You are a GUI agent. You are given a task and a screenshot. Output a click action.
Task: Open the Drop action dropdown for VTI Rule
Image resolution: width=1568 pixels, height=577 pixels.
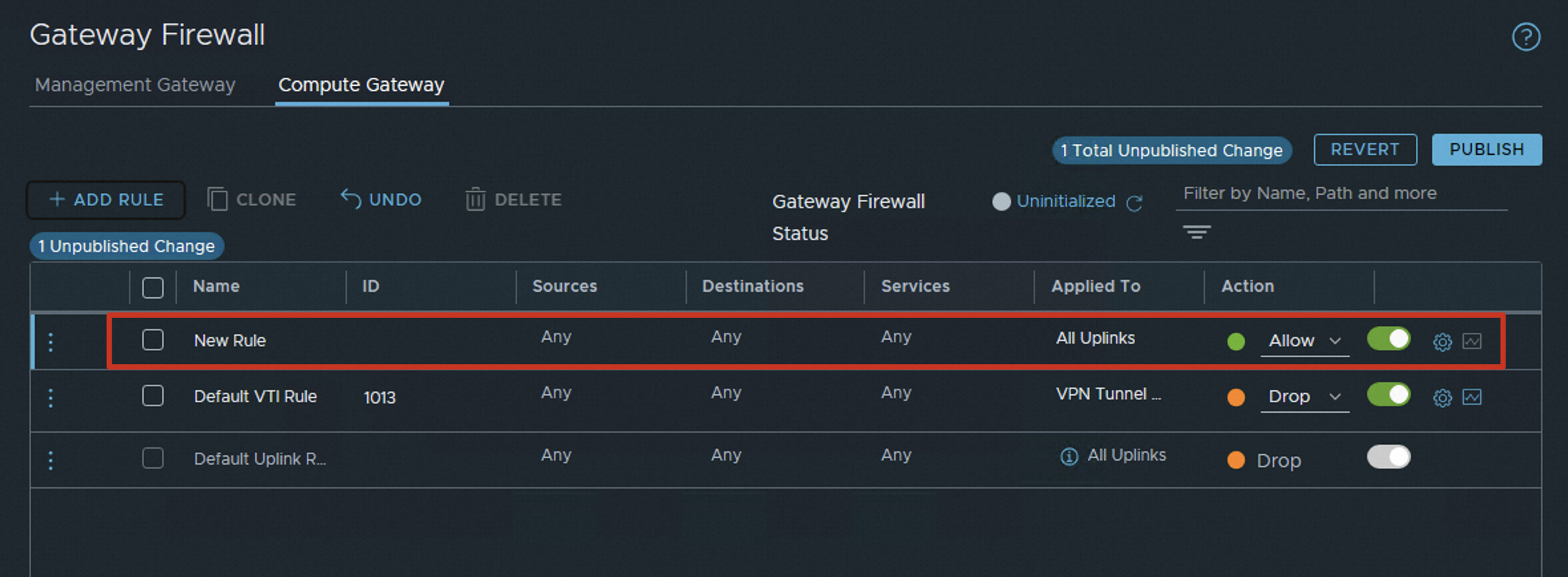click(x=1304, y=397)
